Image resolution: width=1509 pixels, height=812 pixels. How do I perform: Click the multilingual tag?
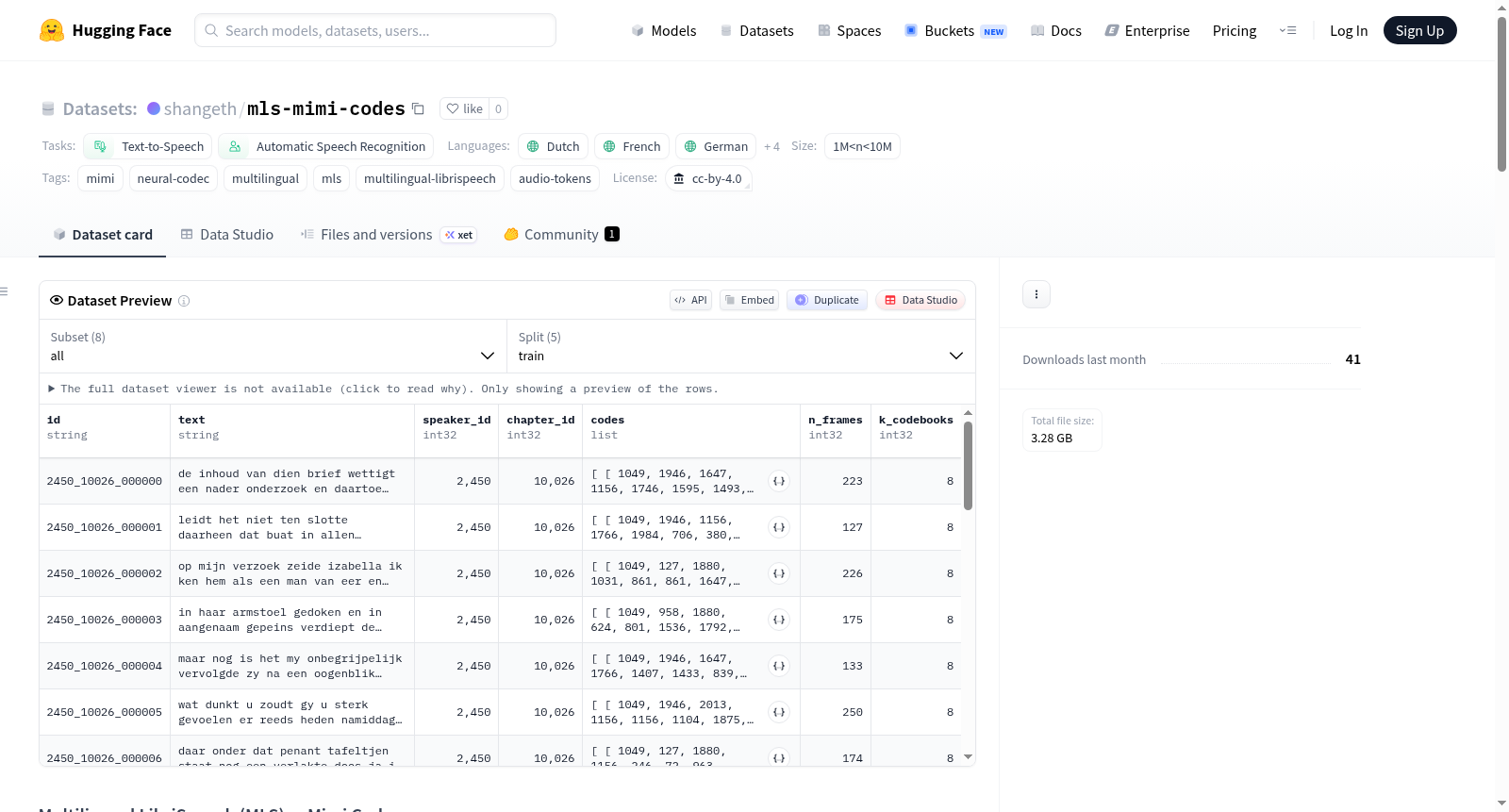(x=265, y=178)
